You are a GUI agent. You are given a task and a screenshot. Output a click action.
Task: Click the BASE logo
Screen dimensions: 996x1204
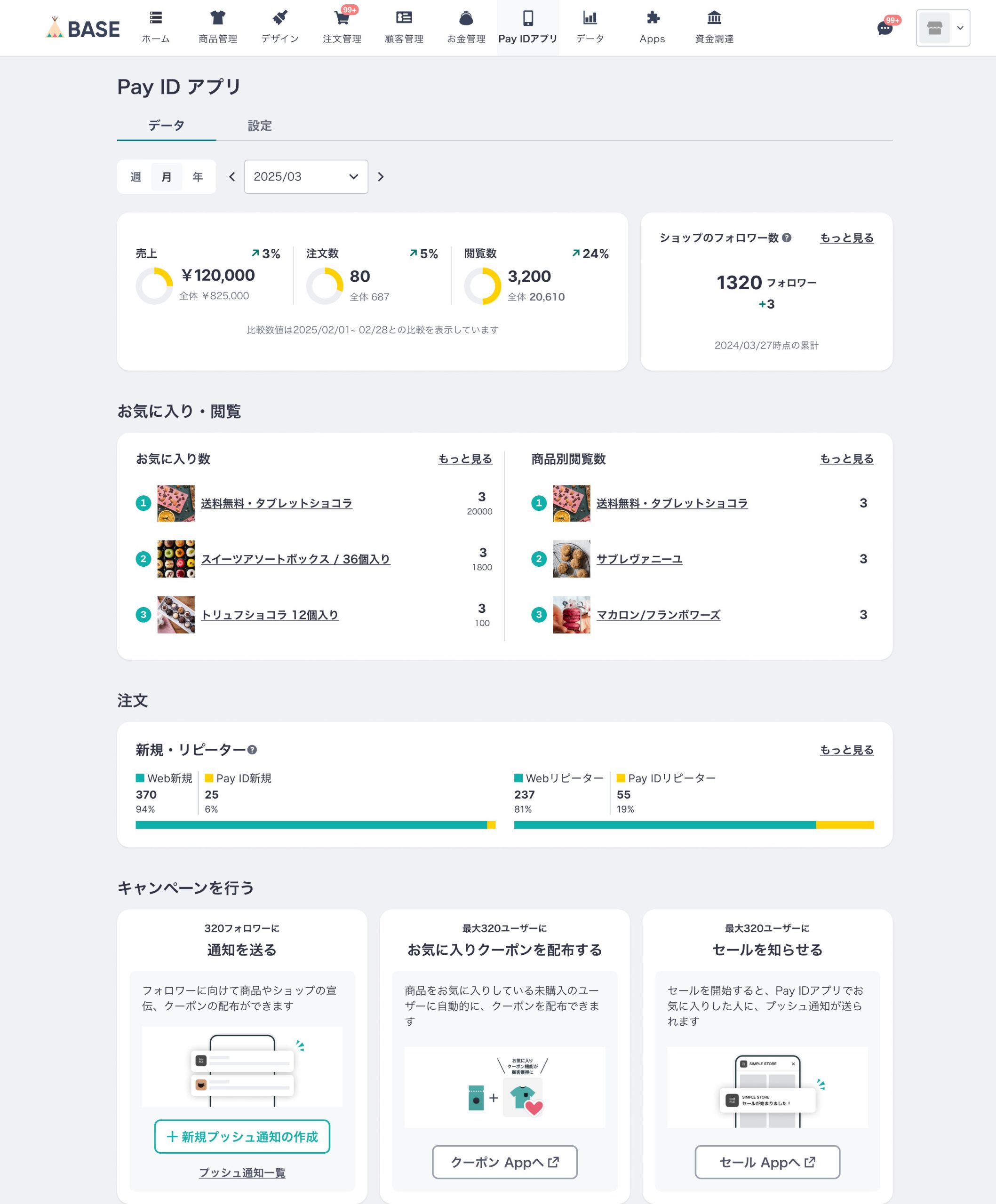(x=83, y=28)
